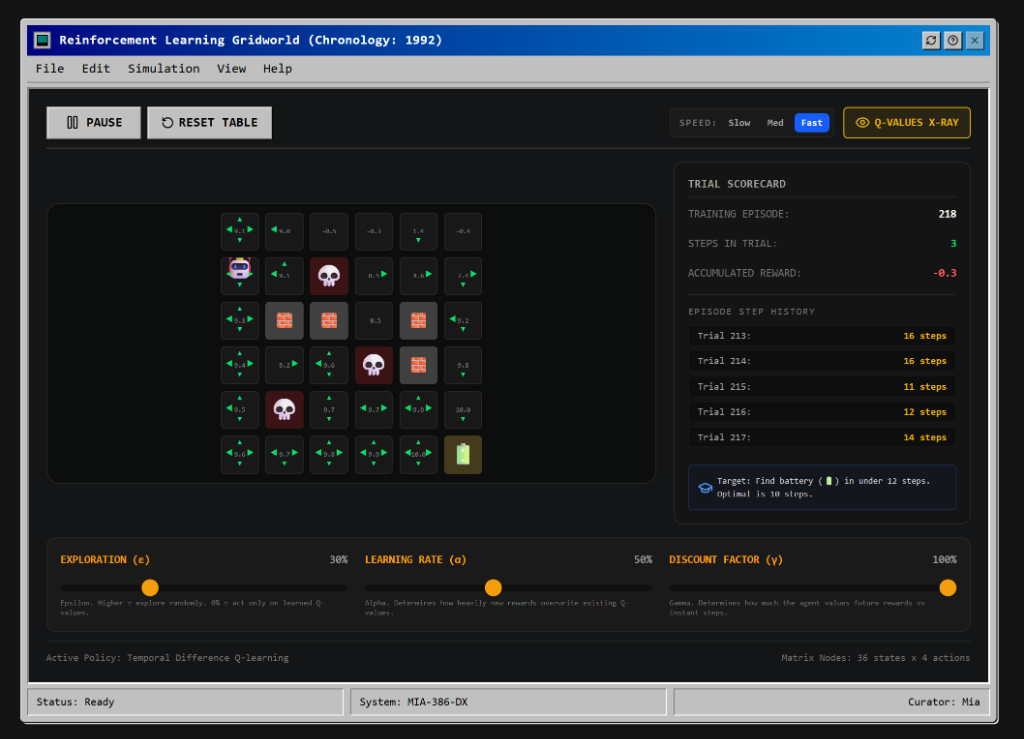
Task: Click the Trial 213 history row
Action: 822,336
